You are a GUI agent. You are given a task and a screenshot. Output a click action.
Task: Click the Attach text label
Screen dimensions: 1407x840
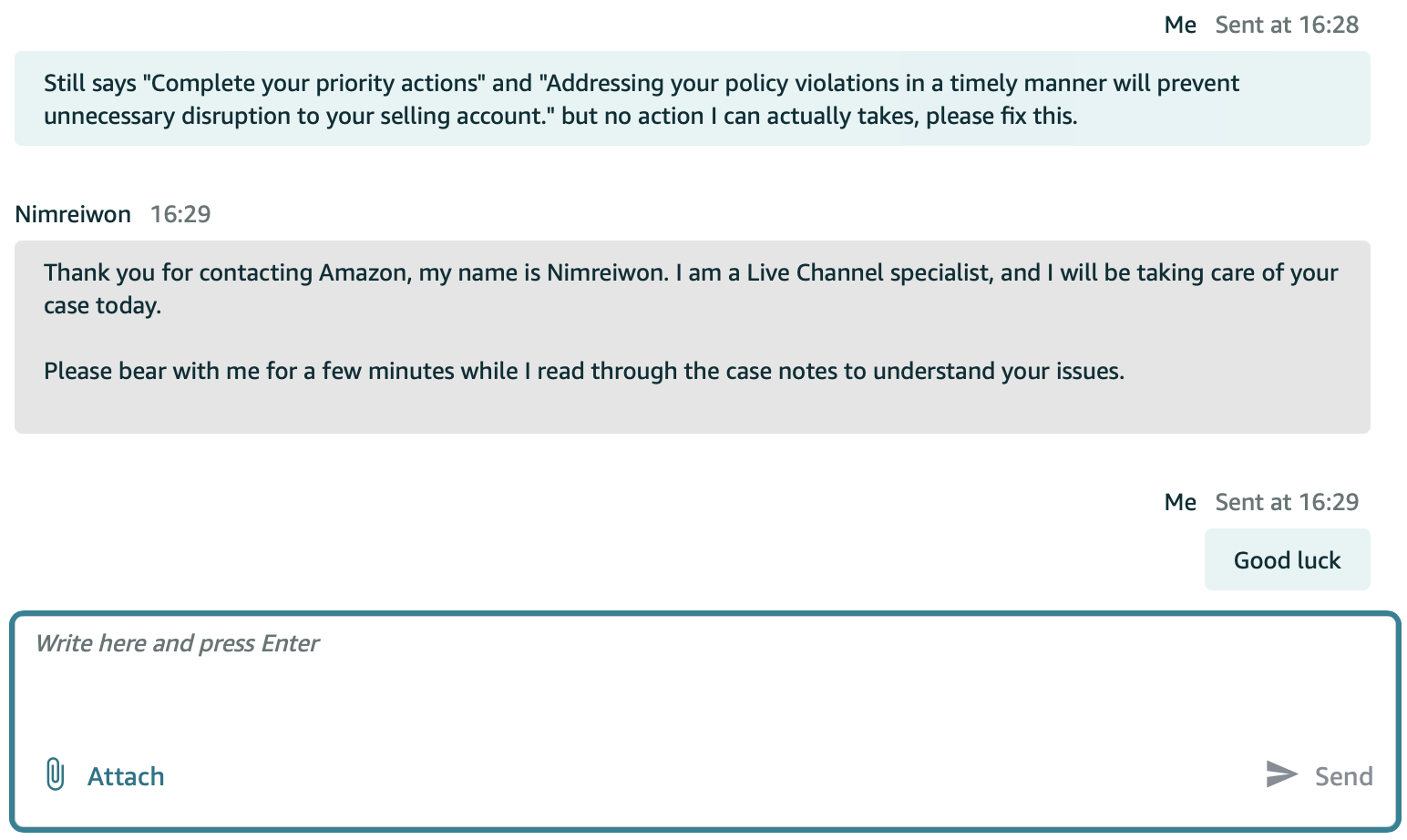(x=126, y=776)
